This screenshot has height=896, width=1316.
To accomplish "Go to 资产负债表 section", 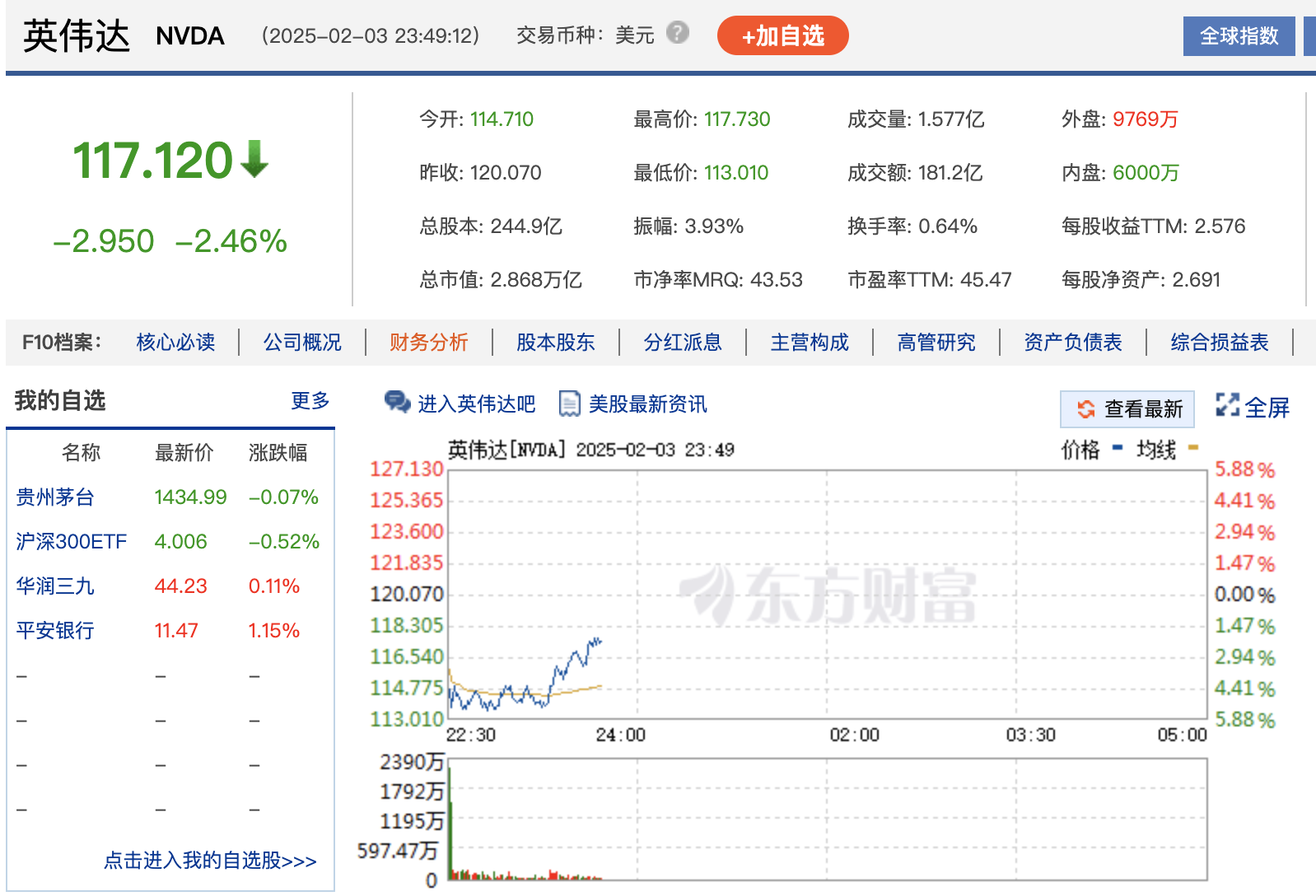I will (1072, 343).
